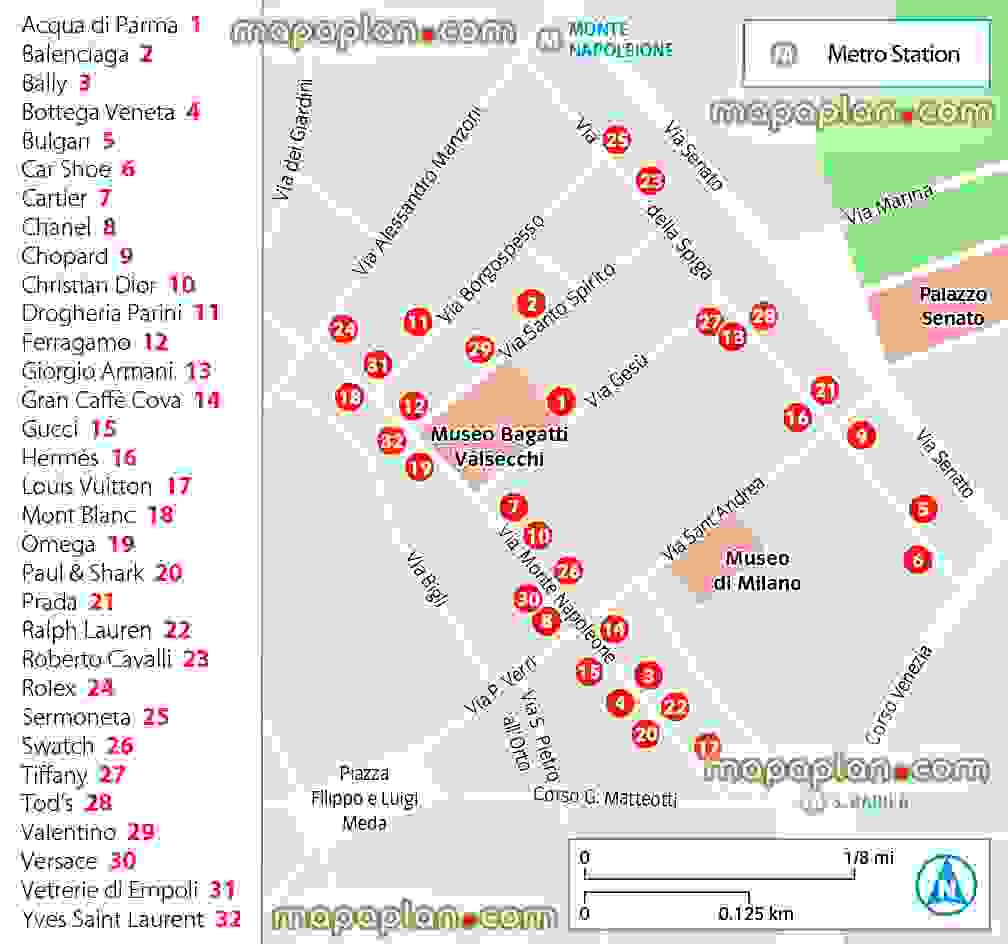
Task: Select map marker 21 for Prada
Action: [x=825, y=390]
